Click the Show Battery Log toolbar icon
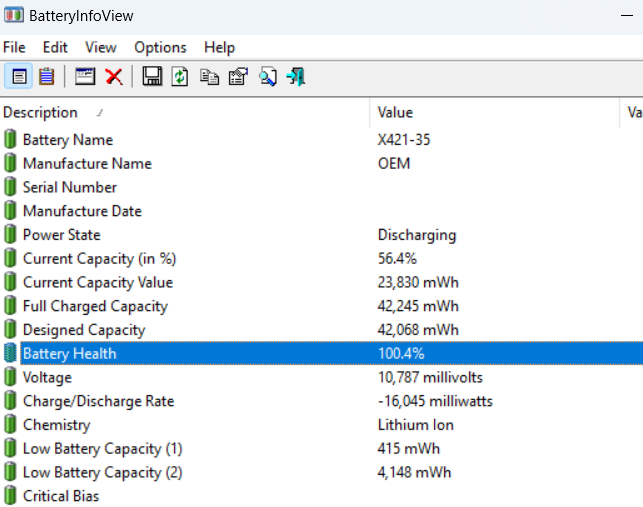This screenshot has height=507, width=643. [46, 77]
